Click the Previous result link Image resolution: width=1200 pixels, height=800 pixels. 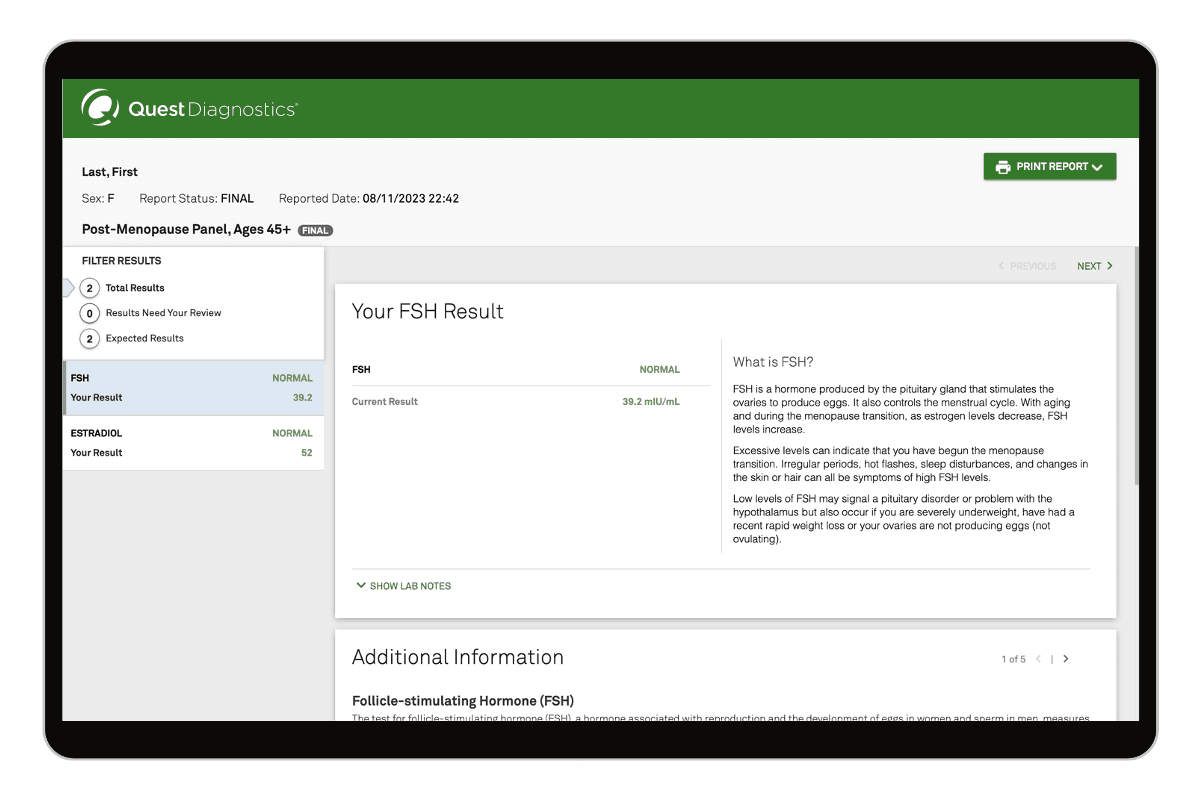click(1028, 266)
